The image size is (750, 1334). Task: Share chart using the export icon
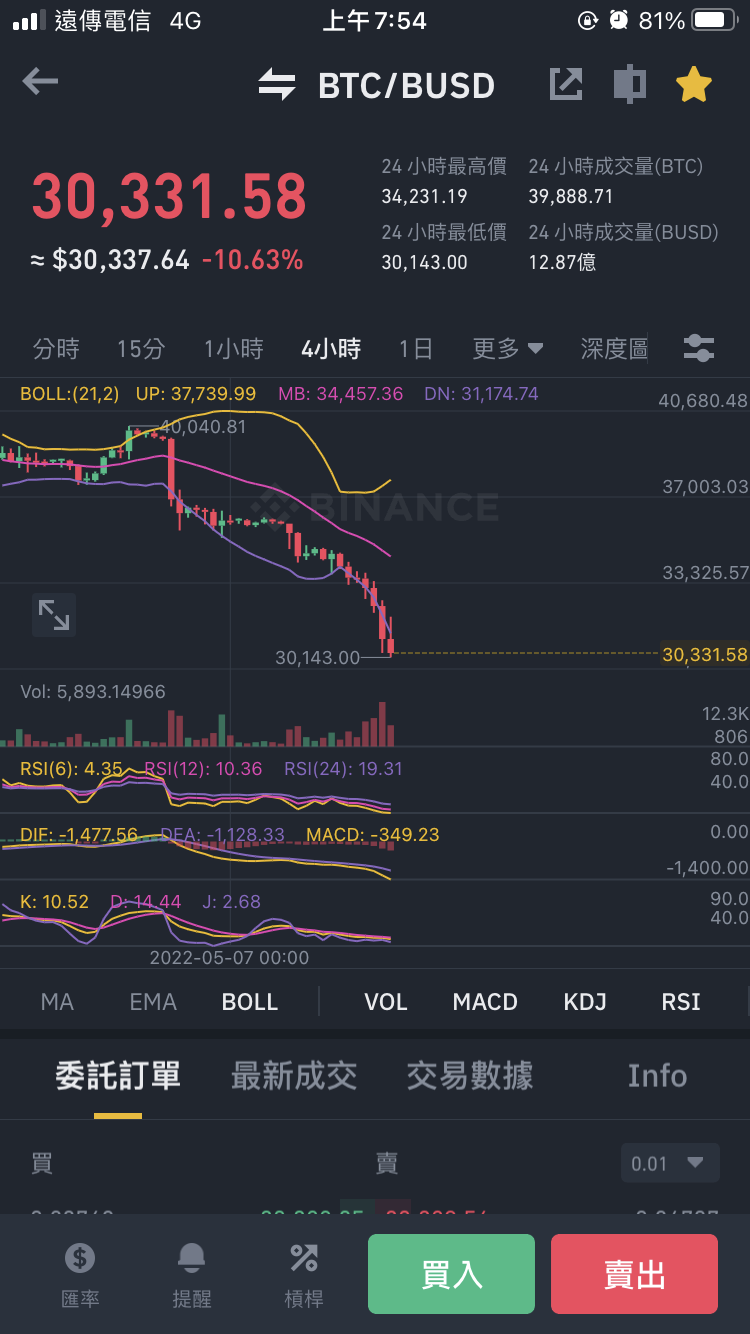pos(566,85)
